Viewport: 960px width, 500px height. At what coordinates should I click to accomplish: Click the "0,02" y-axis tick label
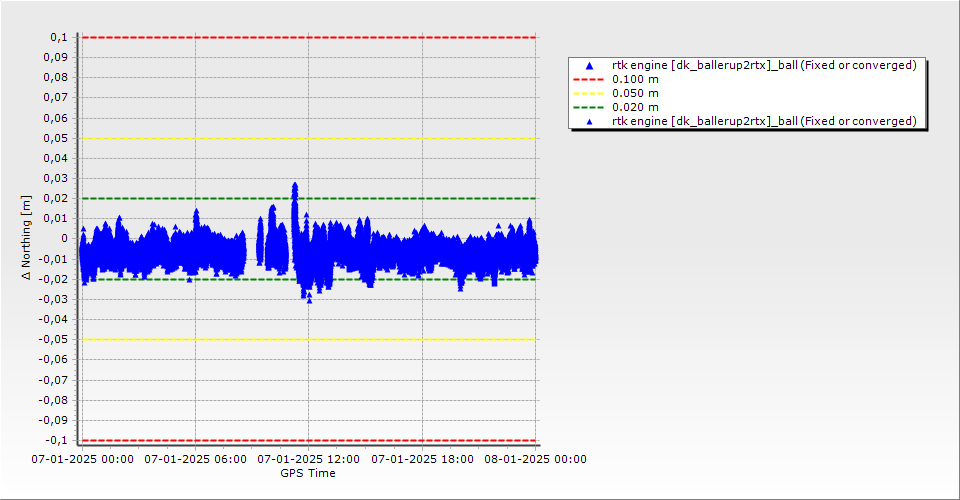click(56, 198)
